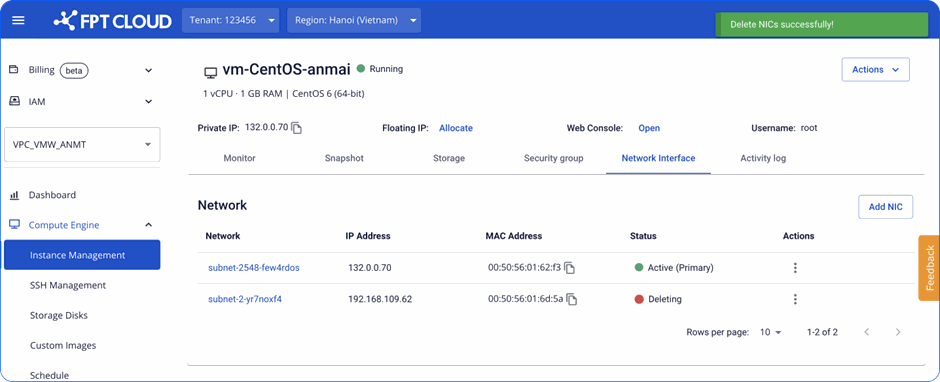Image resolution: width=940 pixels, height=382 pixels.
Task: Expand the Billing menu chevron
Action: click(x=149, y=70)
